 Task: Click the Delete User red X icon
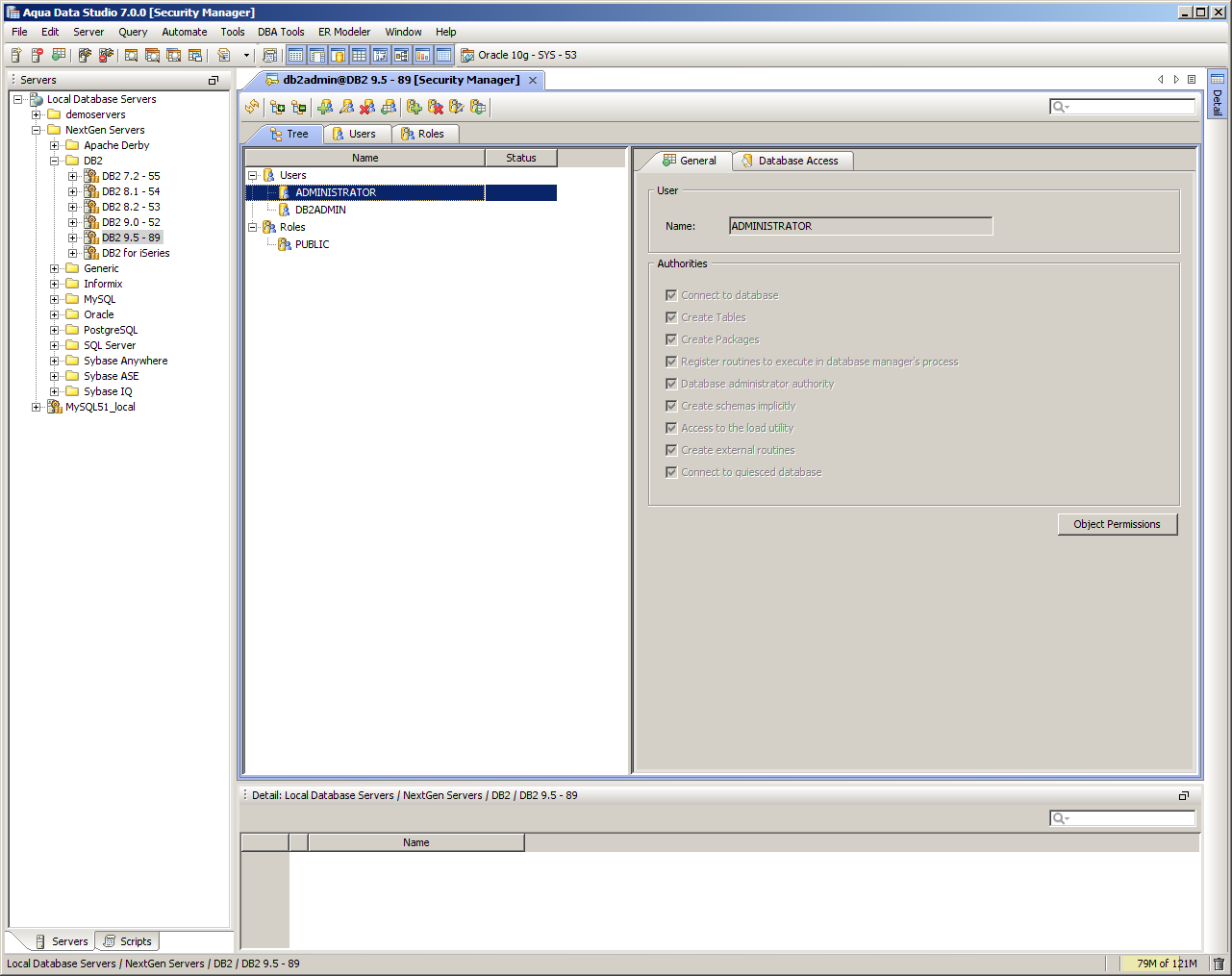[367, 107]
